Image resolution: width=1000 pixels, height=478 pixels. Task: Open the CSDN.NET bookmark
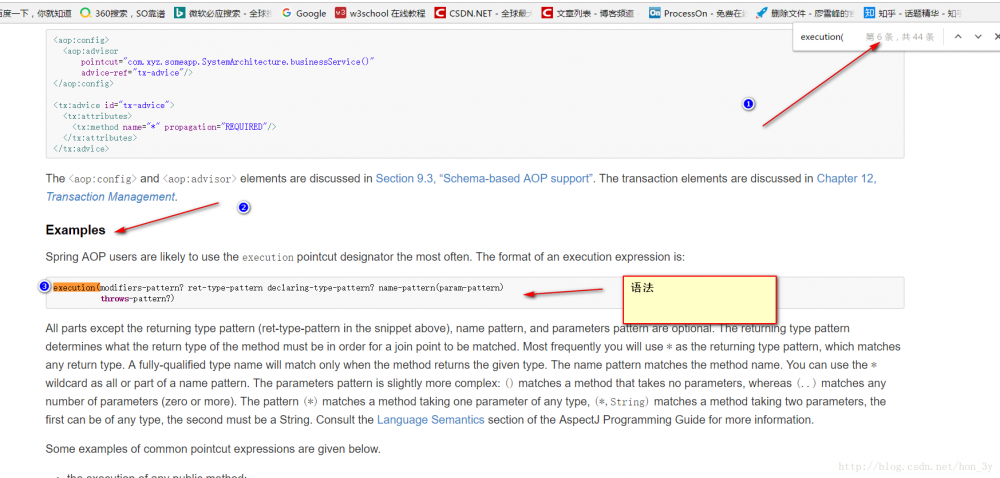(483, 13)
